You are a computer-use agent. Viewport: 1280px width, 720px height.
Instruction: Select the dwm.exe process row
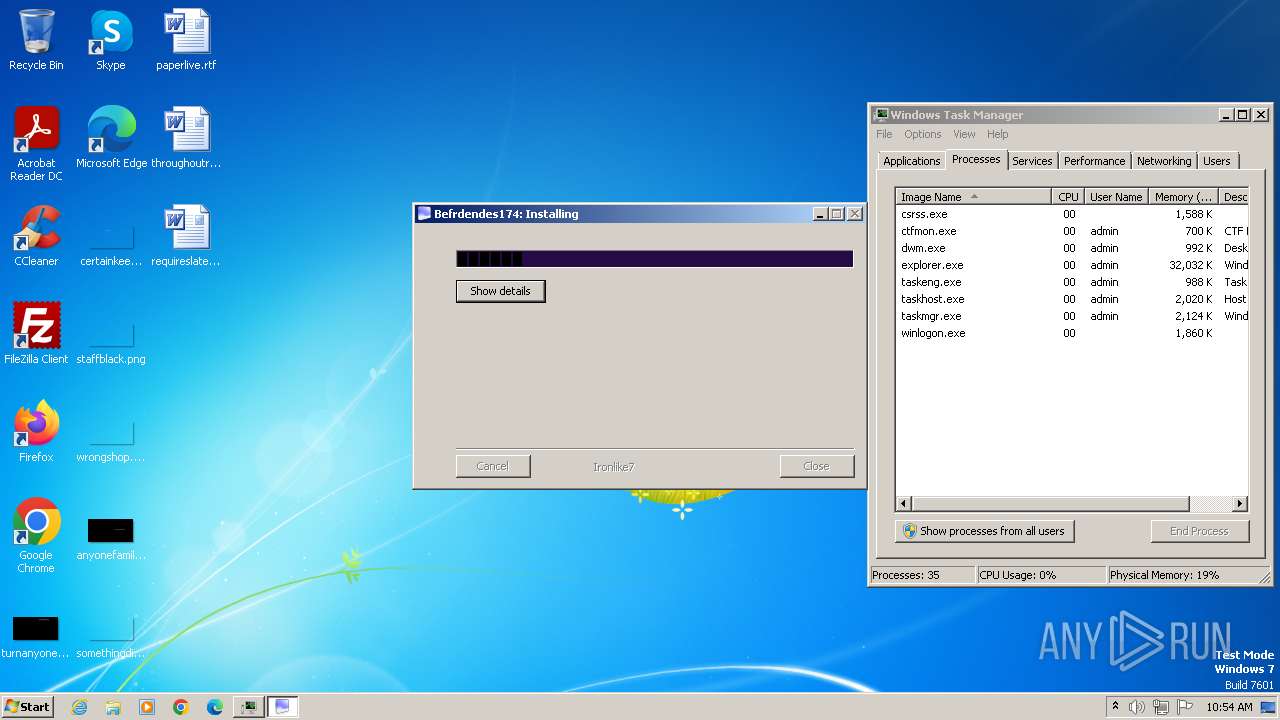[x=1072, y=248]
